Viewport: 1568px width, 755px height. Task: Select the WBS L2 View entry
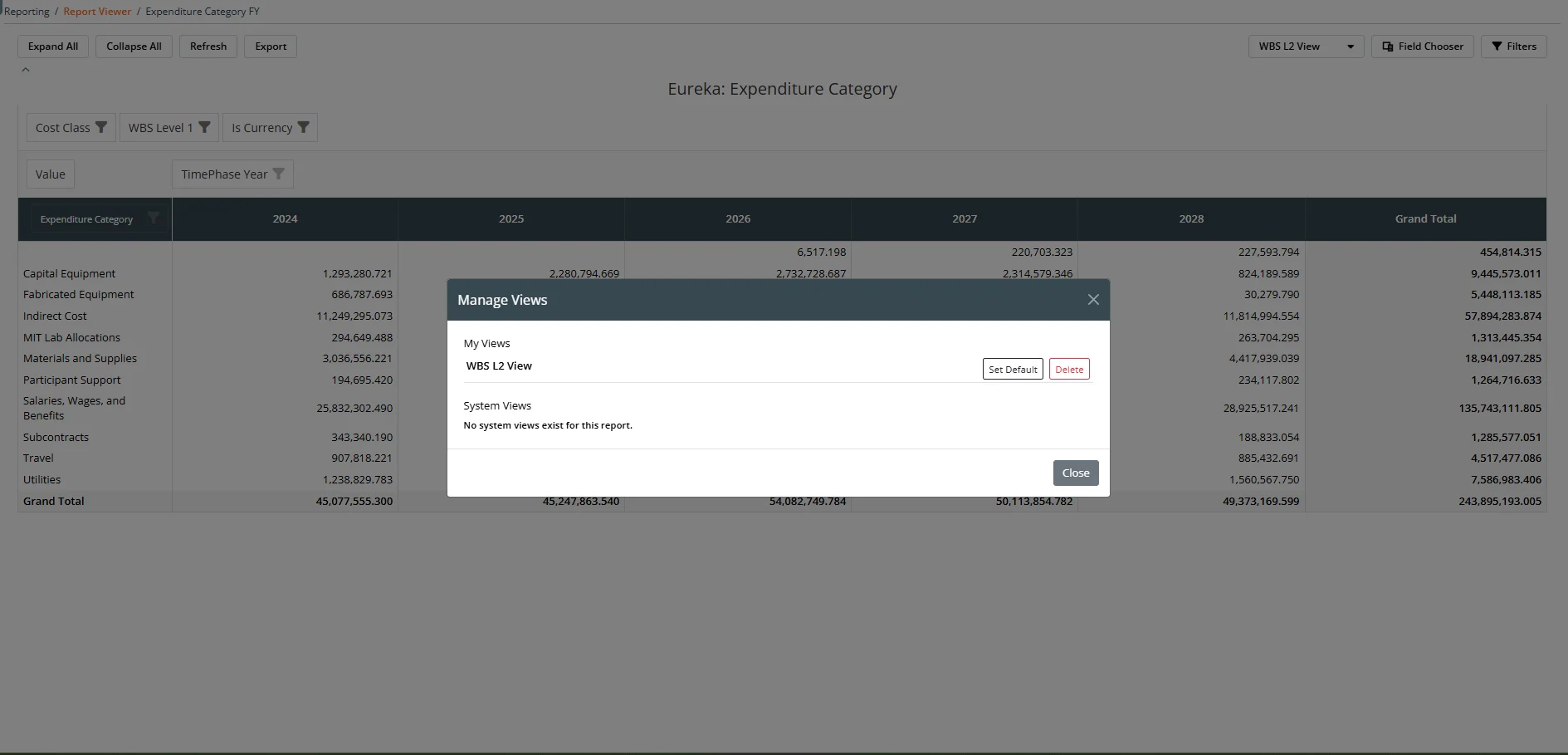point(499,365)
